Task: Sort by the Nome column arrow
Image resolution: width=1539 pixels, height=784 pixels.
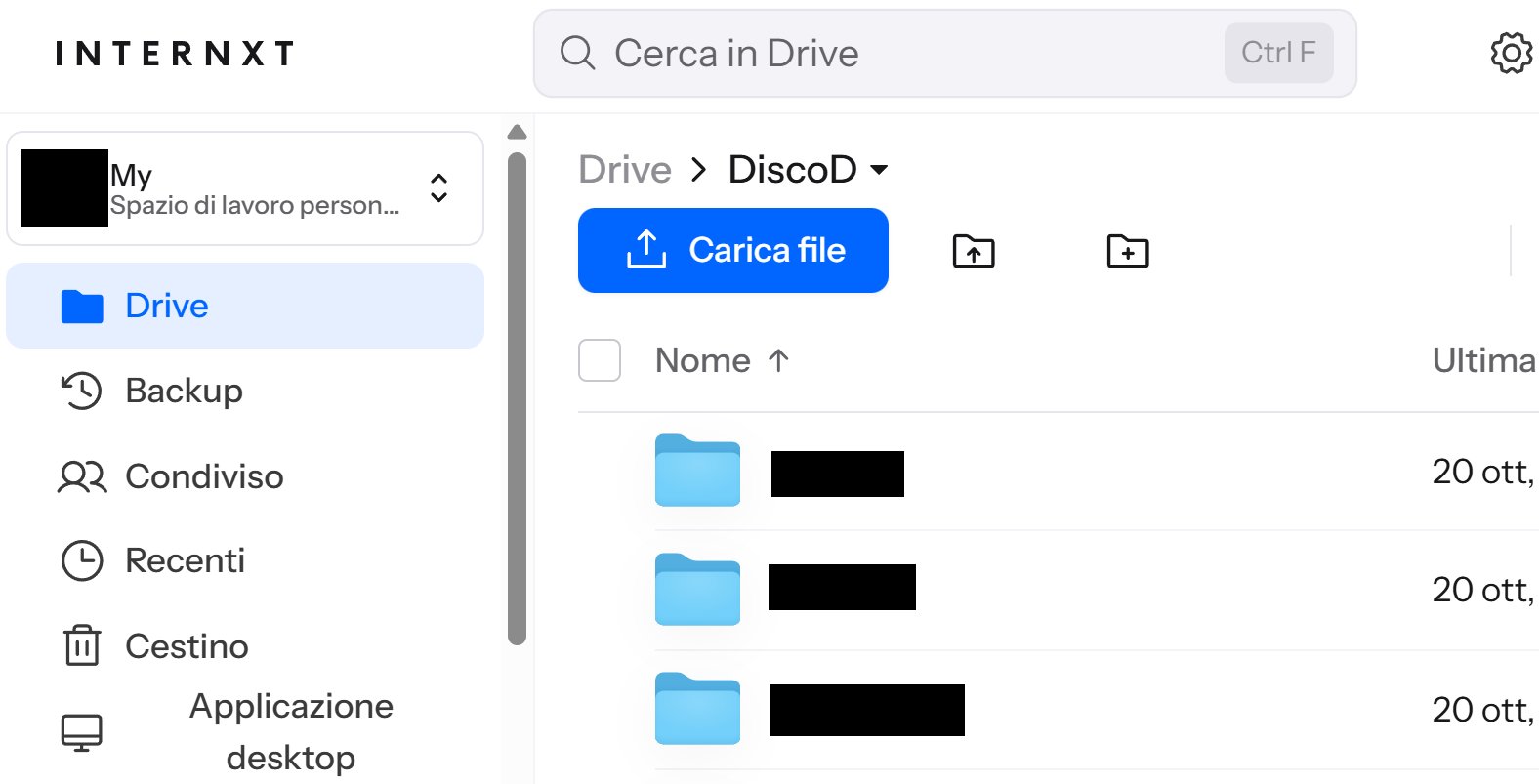Action: pos(778,361)
